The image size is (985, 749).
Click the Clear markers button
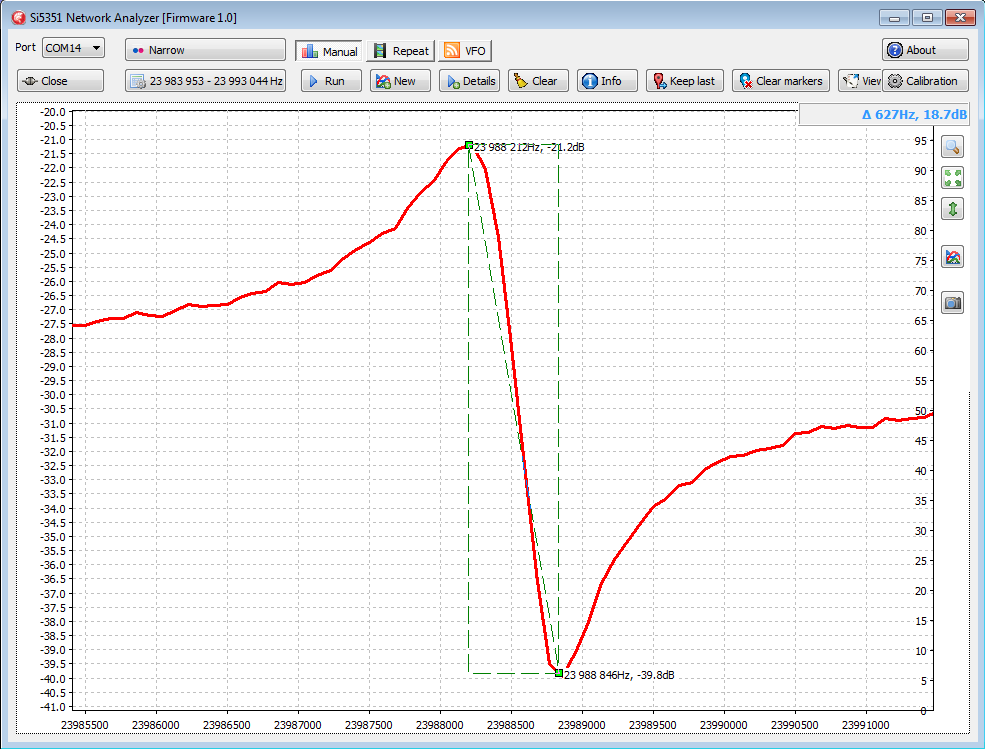pyautogui.click(x=780, y=81)
